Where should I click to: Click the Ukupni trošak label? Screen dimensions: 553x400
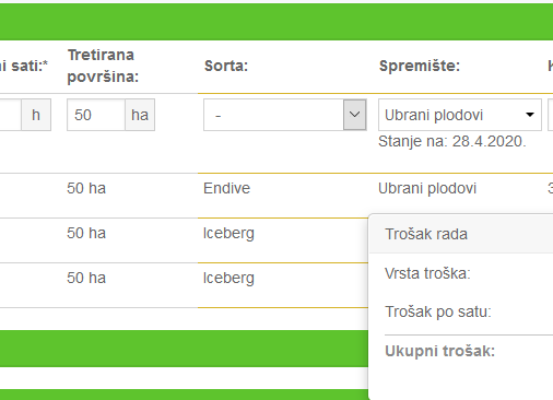[x=440, y=351]
